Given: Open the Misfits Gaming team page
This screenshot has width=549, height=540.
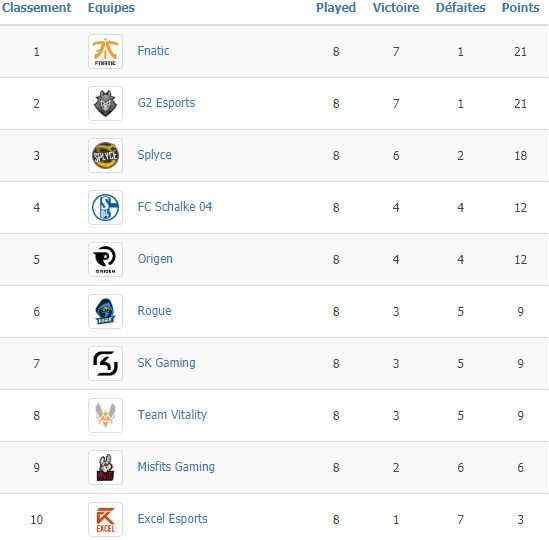Looking at the screenshot, I should pos(176,467).
